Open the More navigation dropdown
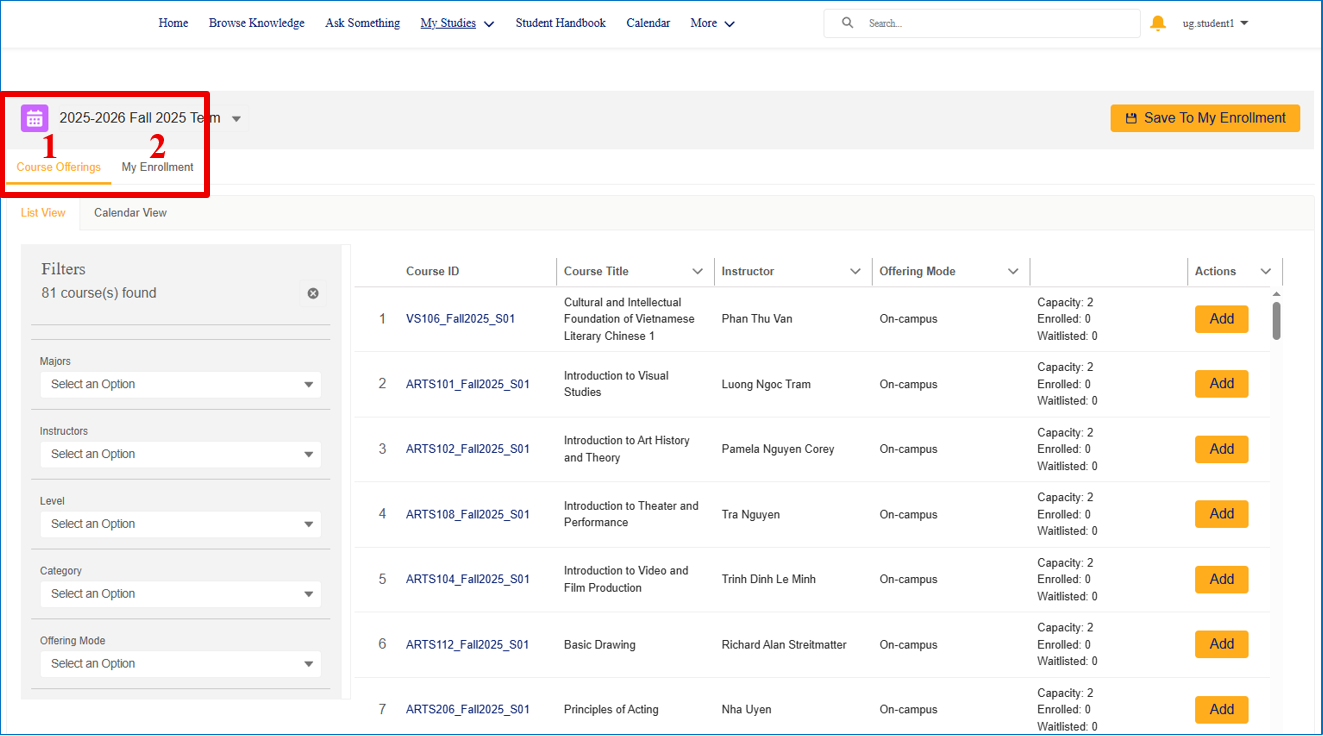The image size is (1323, 736). point(713,23)
